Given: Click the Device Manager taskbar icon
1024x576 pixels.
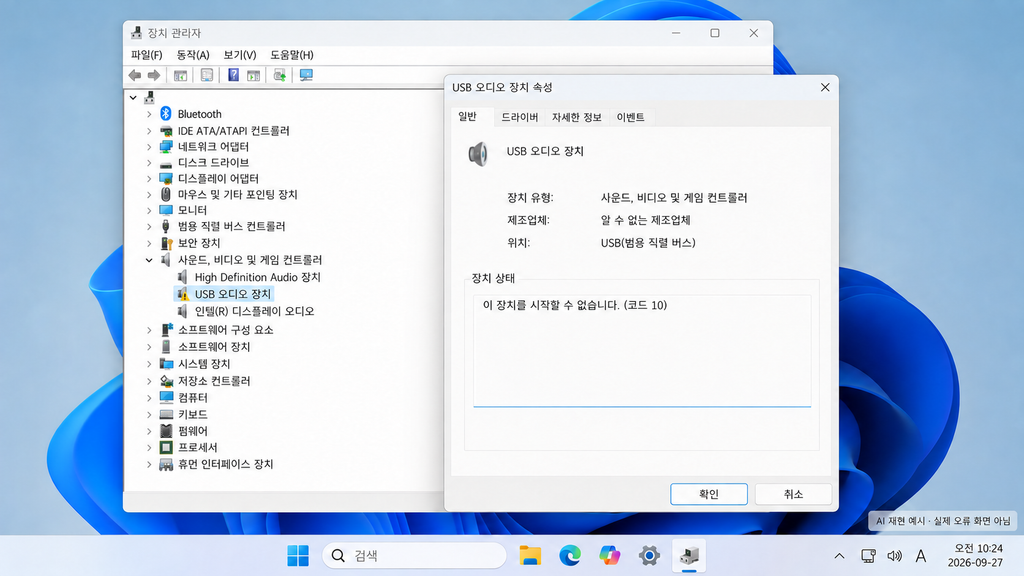Looking at the screenshot, I should (689, 556).
